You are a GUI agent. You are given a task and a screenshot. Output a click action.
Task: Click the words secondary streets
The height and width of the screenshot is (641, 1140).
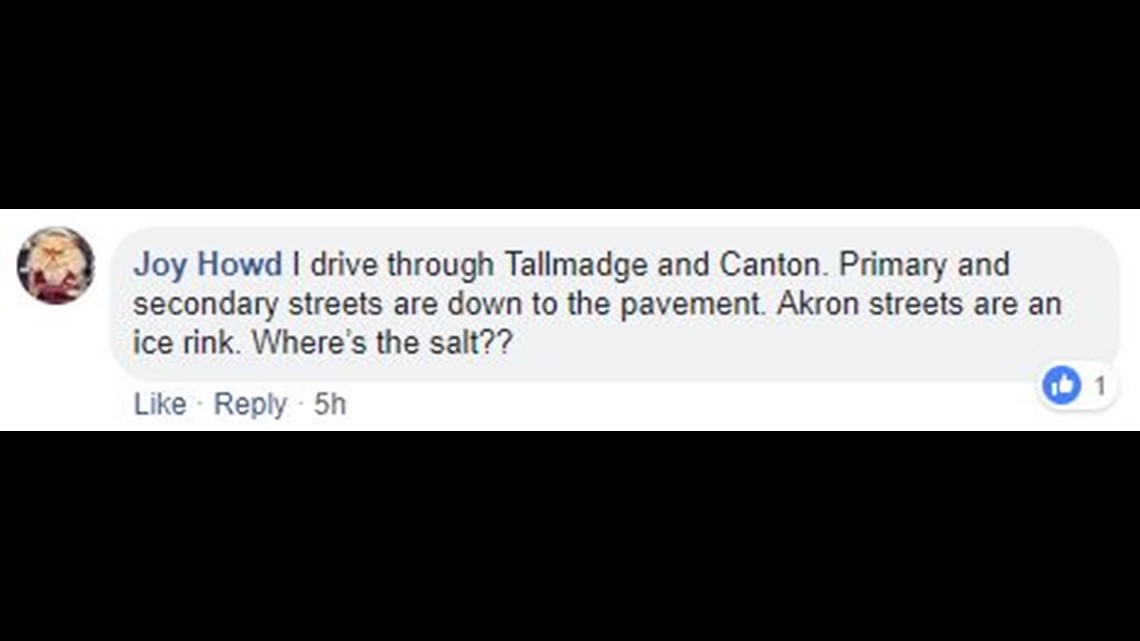pyautogui.click(x=257, y=305)
